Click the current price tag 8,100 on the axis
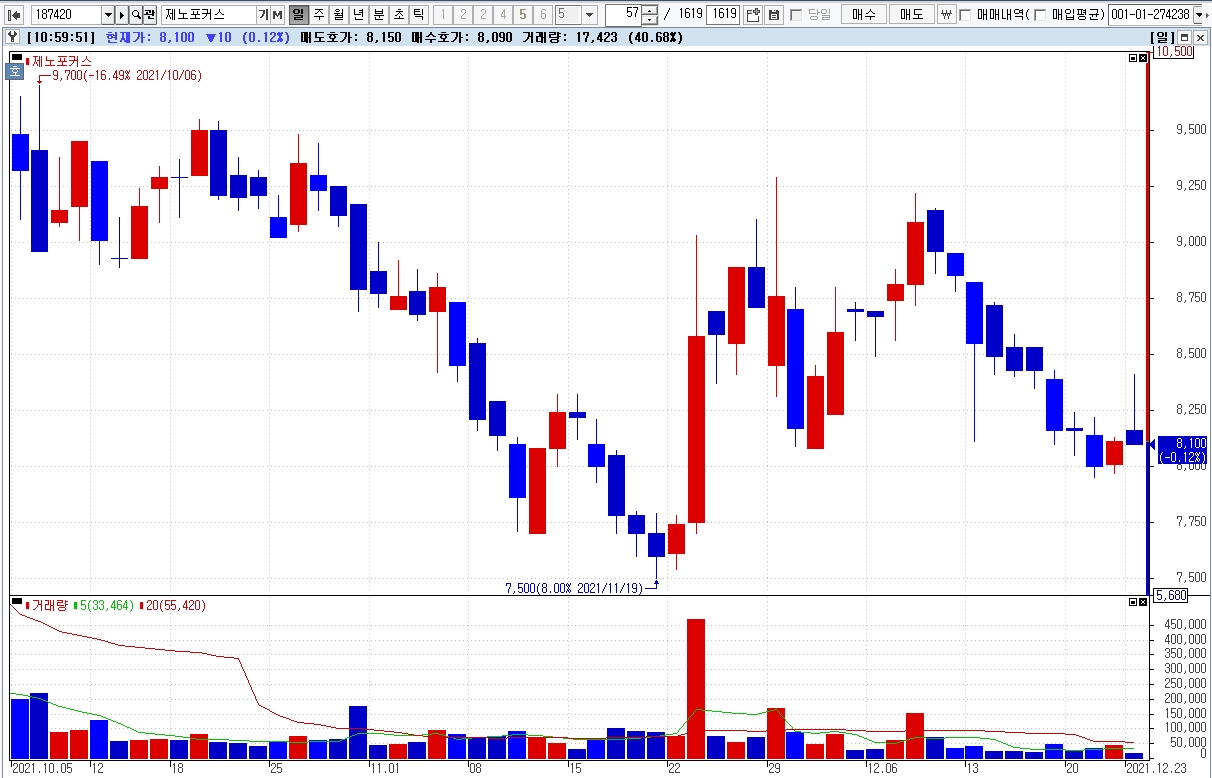 click(1183, 450)
